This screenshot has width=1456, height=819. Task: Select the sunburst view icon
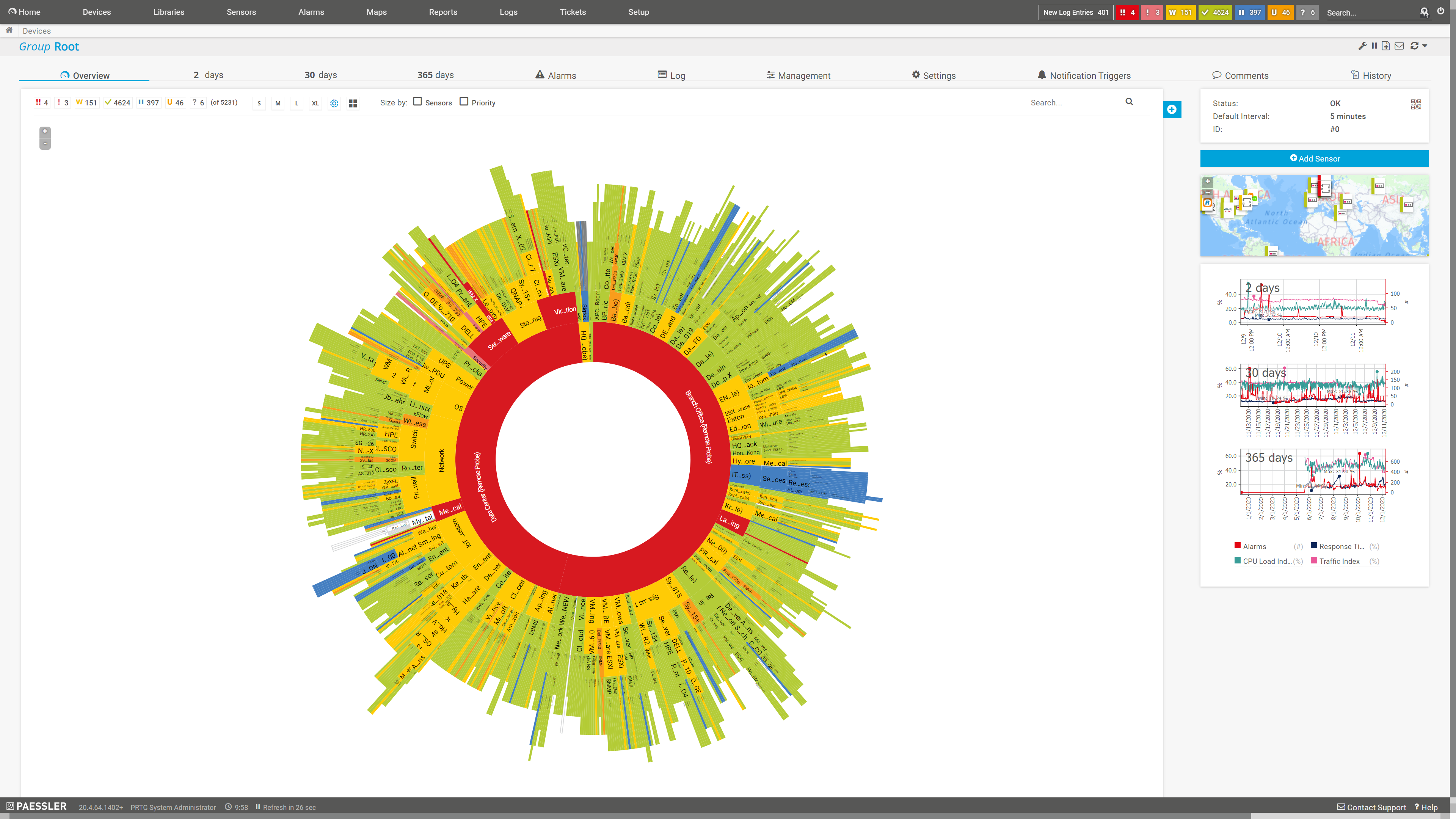click(334, 103)
